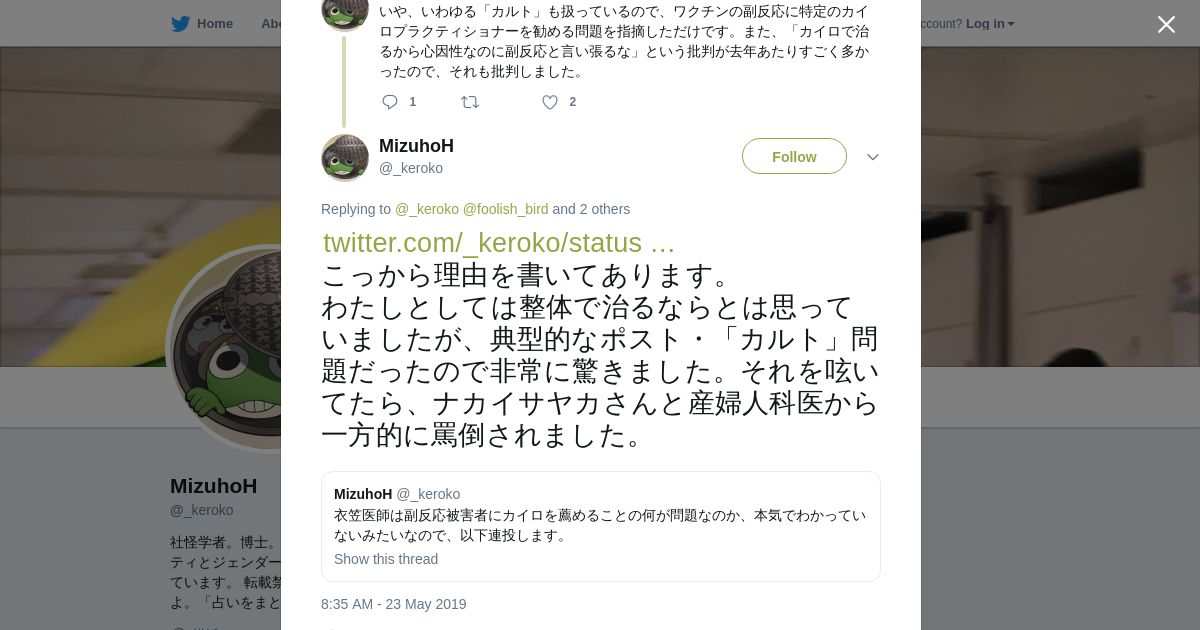Close the tweet overlay with X
Screen dimensions: 1200x630
point(1166,25)
